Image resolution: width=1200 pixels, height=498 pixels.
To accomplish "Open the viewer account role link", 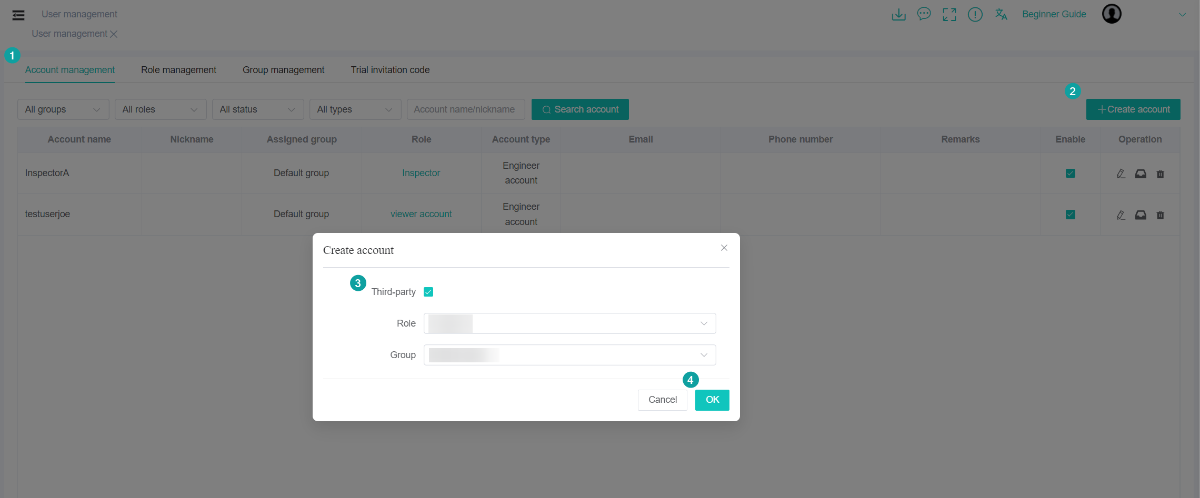I will pos(421,214).
